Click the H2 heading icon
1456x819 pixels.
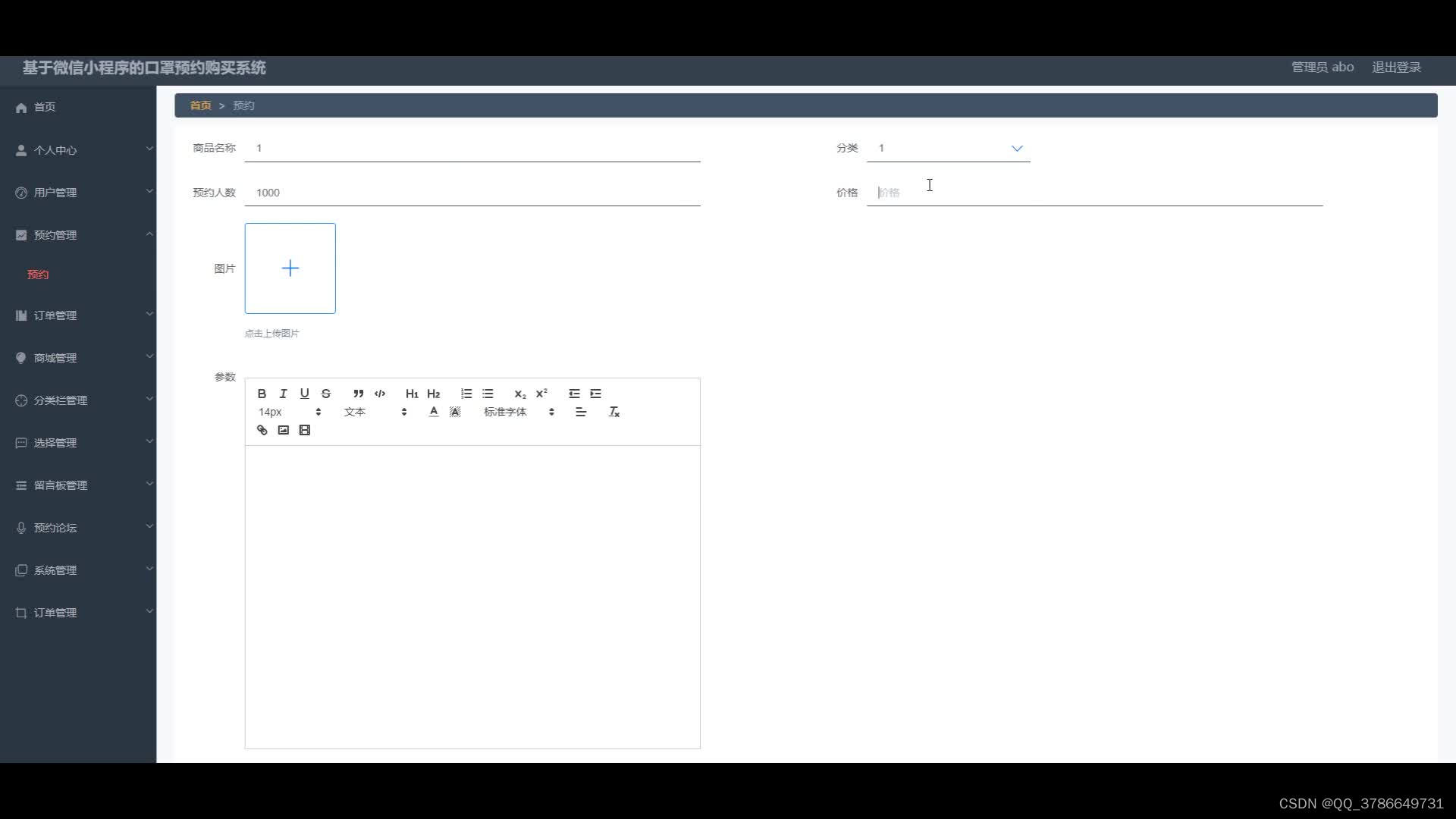tap(434, 393)
